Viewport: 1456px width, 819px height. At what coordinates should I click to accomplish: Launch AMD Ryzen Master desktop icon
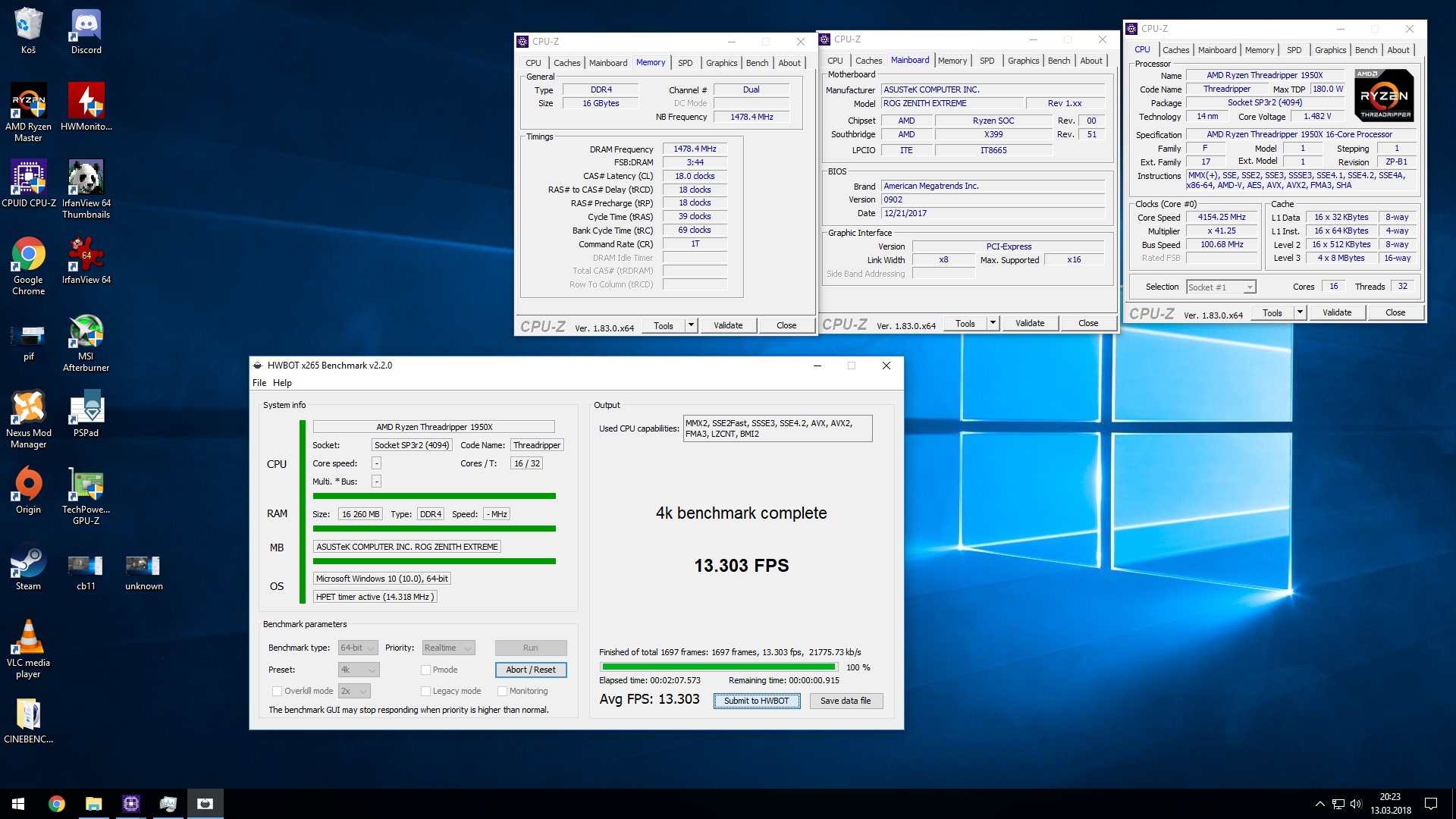[x=28, y=112]
